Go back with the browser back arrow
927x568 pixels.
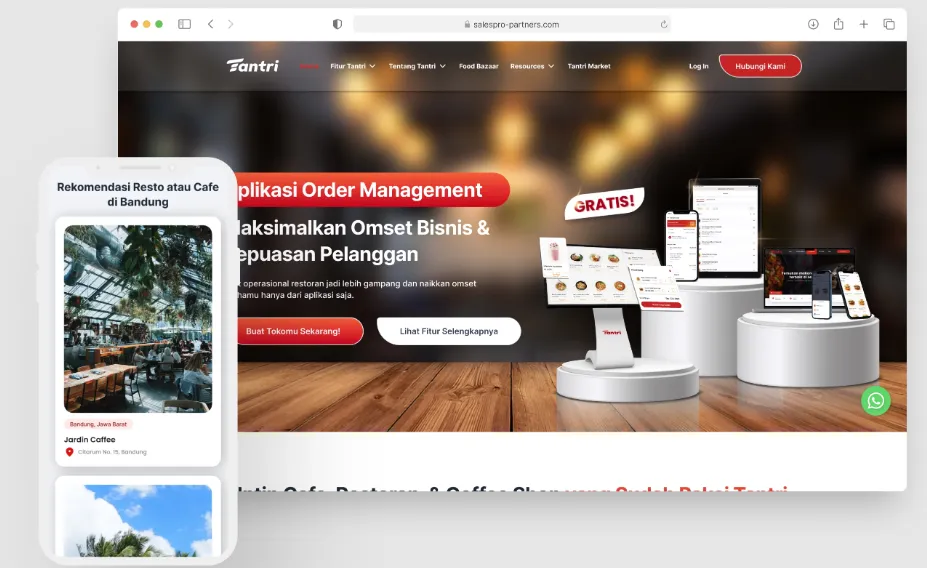(x=210, y=24)
